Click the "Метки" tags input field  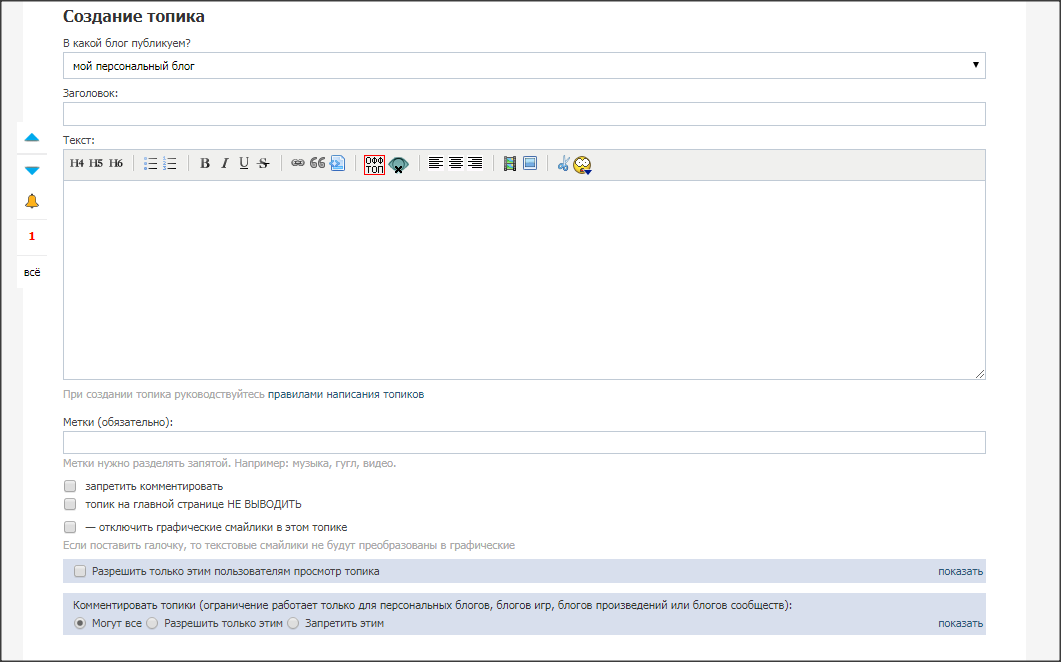click(x=523, y=443)
